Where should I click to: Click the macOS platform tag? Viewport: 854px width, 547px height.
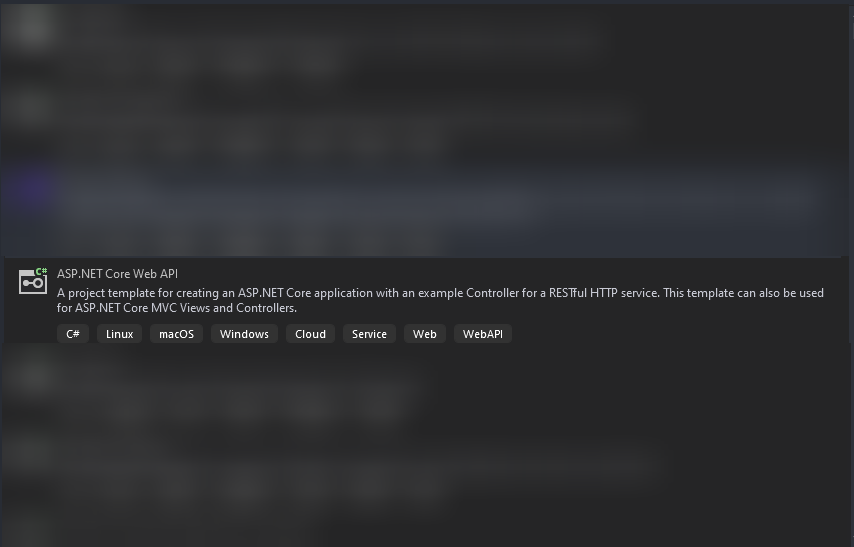click(x=176, y=334)
